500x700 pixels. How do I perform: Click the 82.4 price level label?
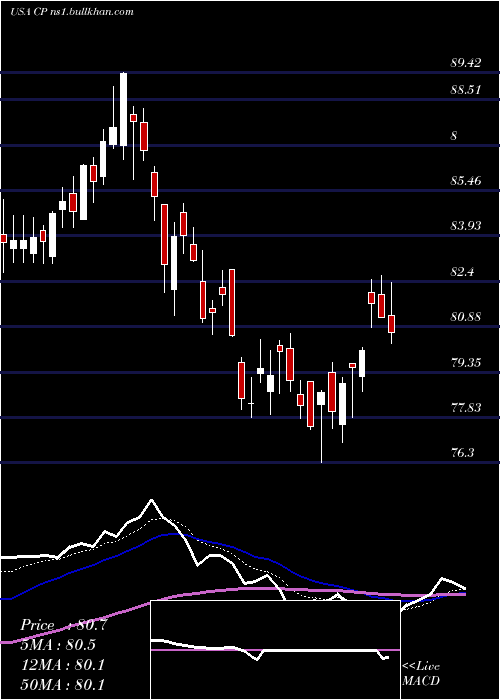point(462,271)
